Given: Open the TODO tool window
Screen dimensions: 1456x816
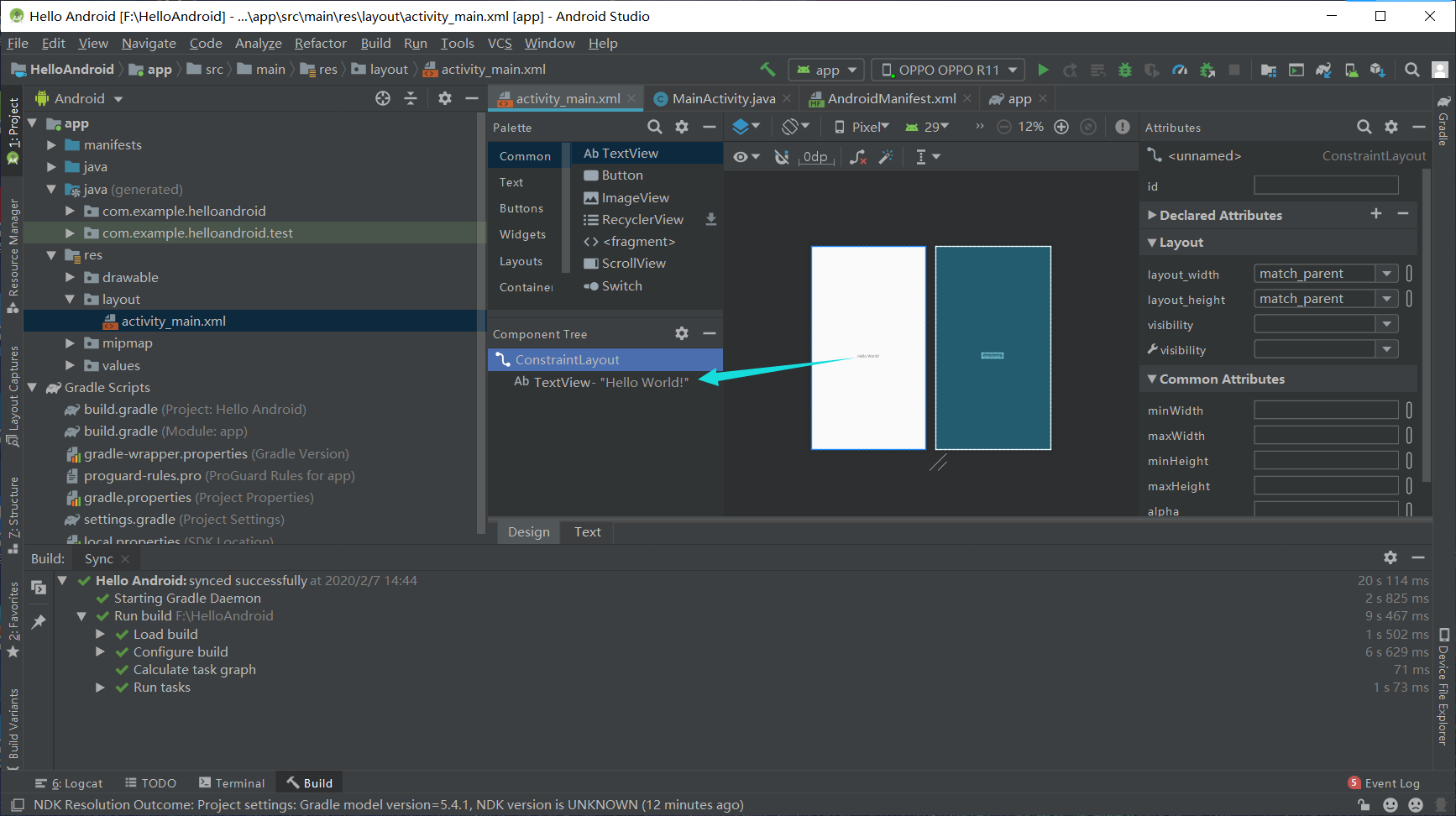Looking at the screenshot, I should click(x=151, y=783).
